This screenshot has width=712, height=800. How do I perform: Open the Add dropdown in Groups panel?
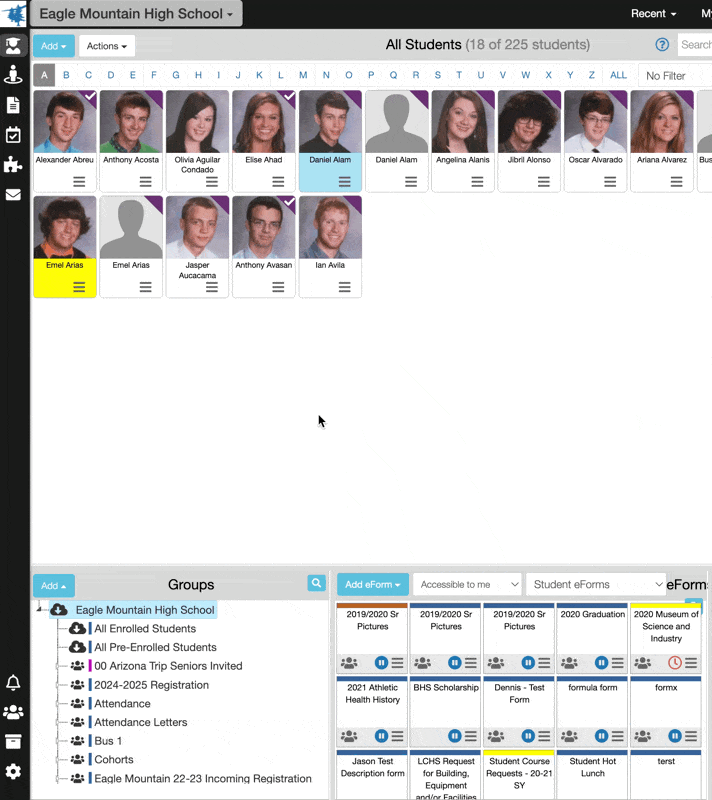click(x=54, y=586)
